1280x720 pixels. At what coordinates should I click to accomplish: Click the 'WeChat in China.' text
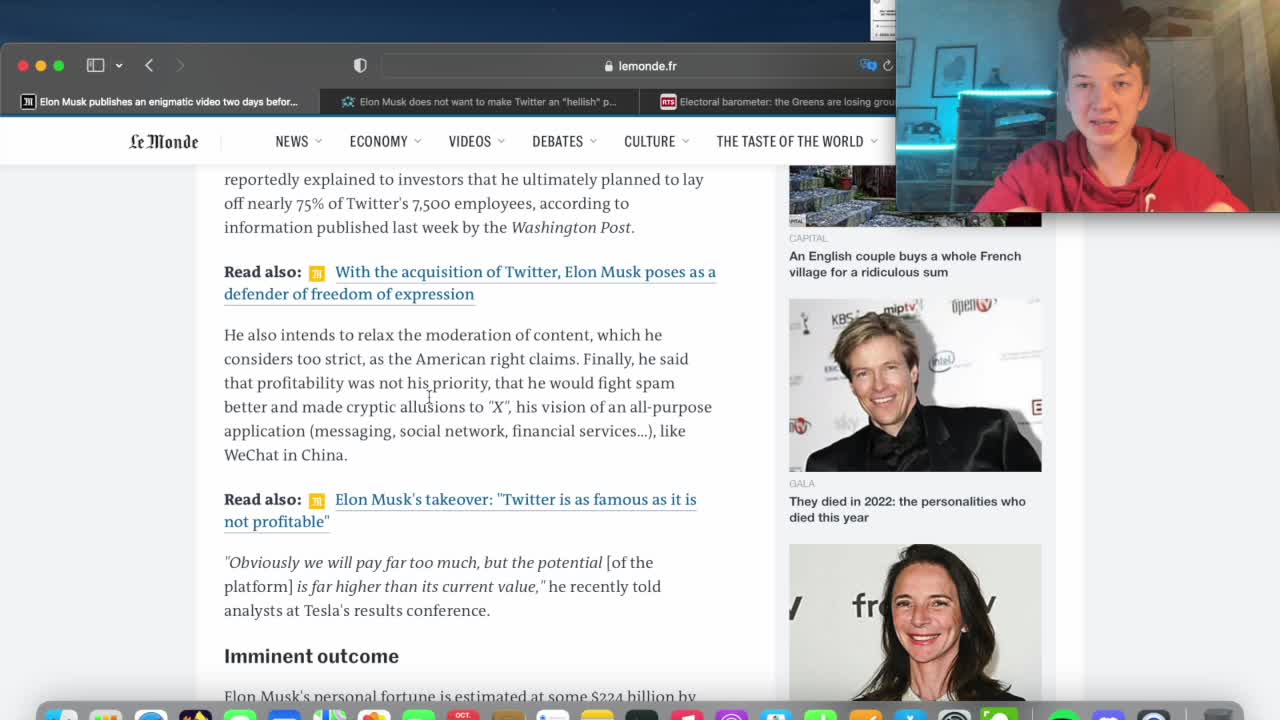[286, 455]
